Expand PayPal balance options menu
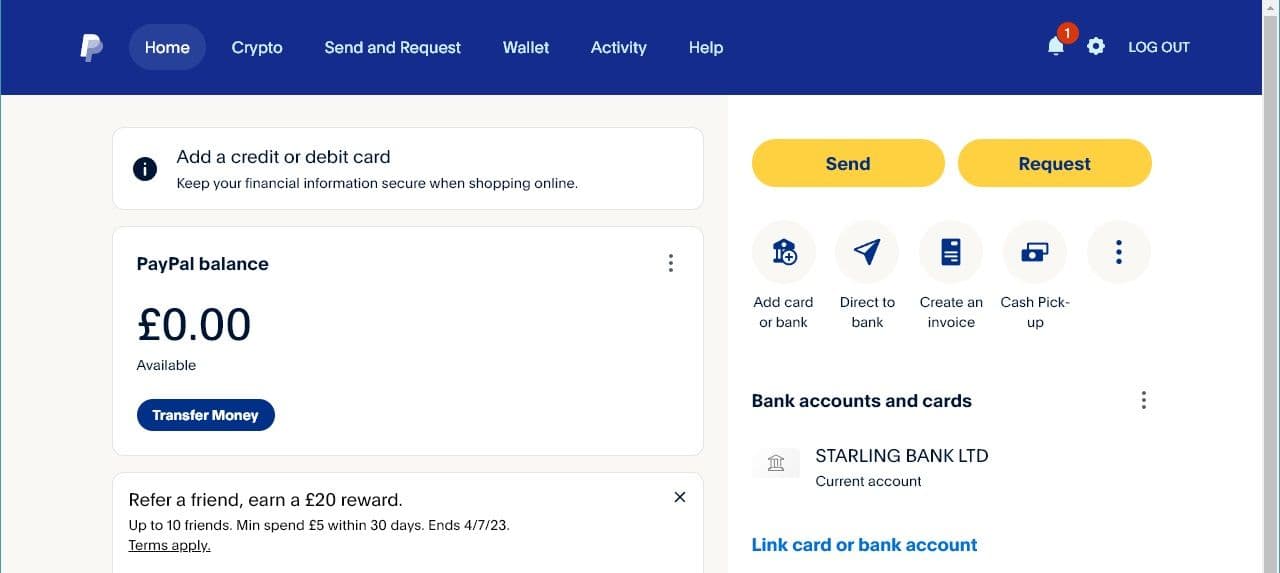Image resolution: width=1280 pixels, height=573 pixels. click(670, 263)
